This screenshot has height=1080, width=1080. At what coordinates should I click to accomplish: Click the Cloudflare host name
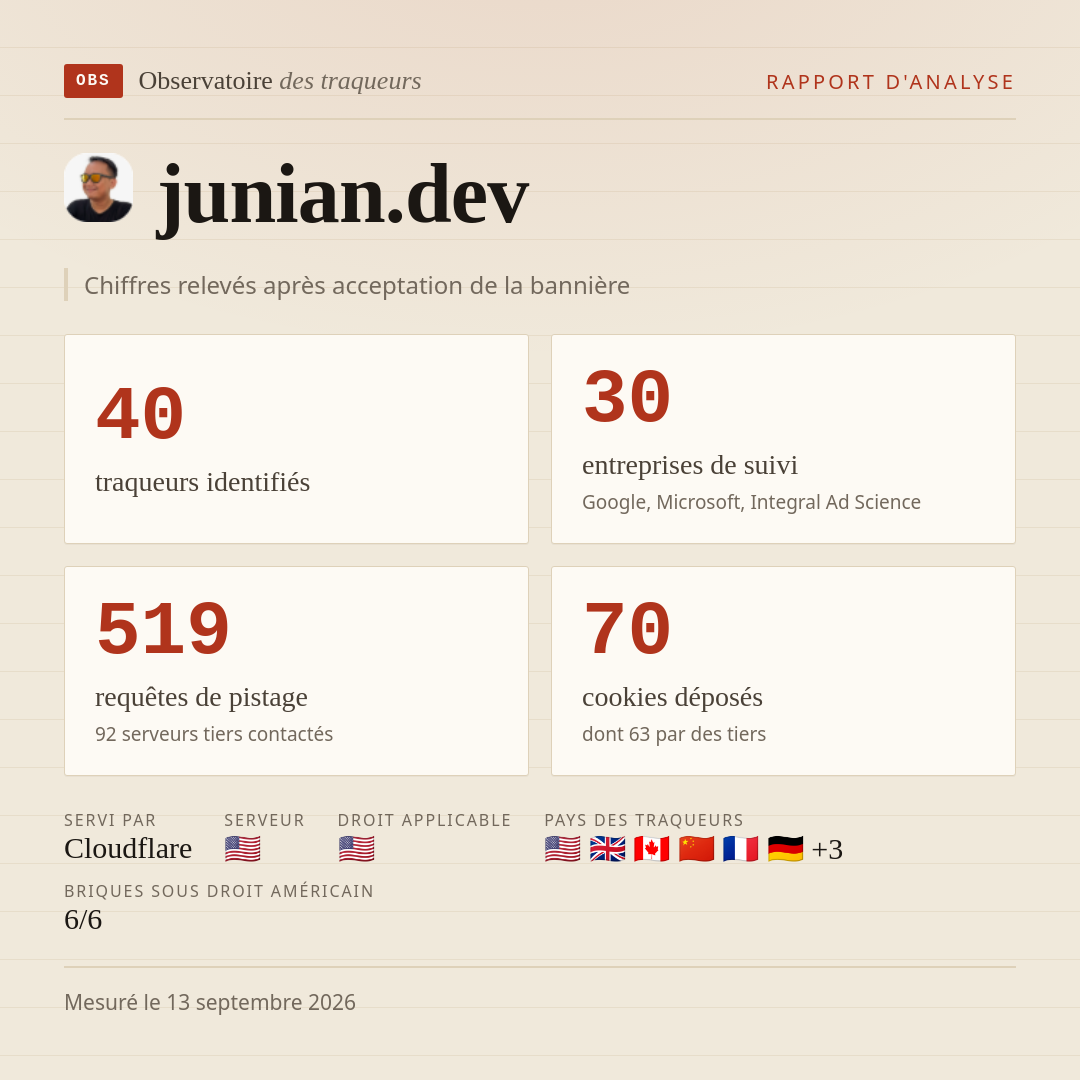click(128, 849)
